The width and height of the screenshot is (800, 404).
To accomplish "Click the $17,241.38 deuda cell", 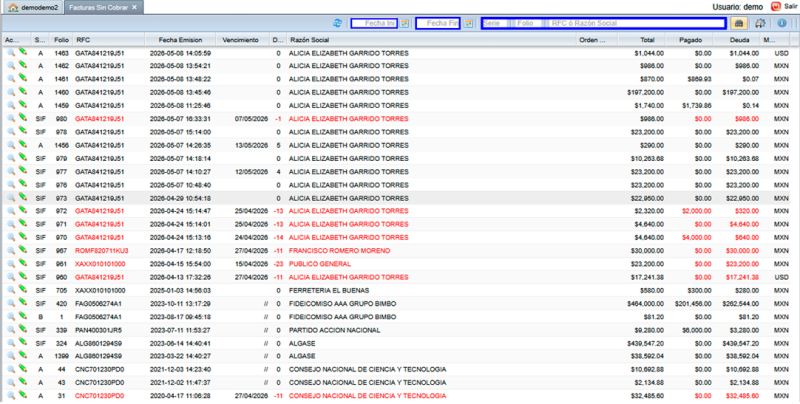I will coord(742,277).
